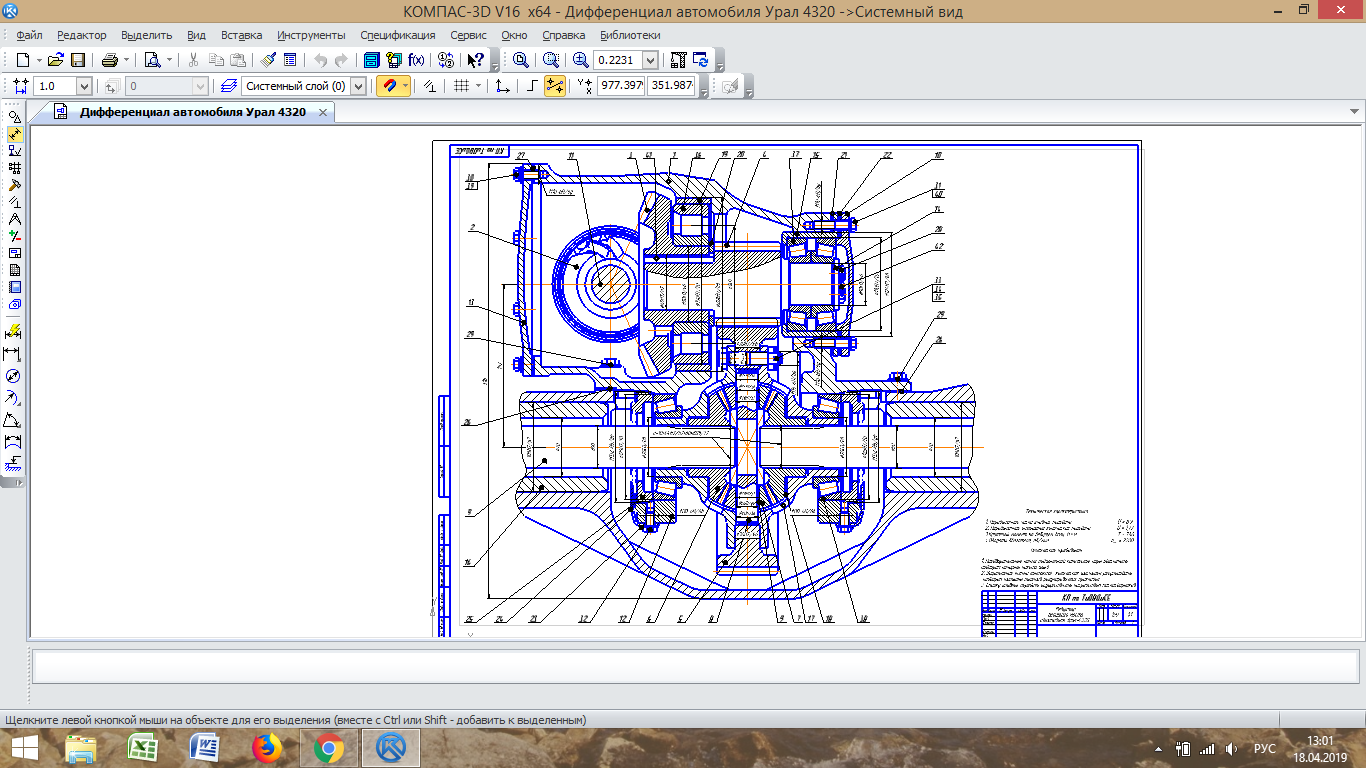
Task: Expand the Системный слой (0) layer dropdown
Action: click(x=359, y=86)
